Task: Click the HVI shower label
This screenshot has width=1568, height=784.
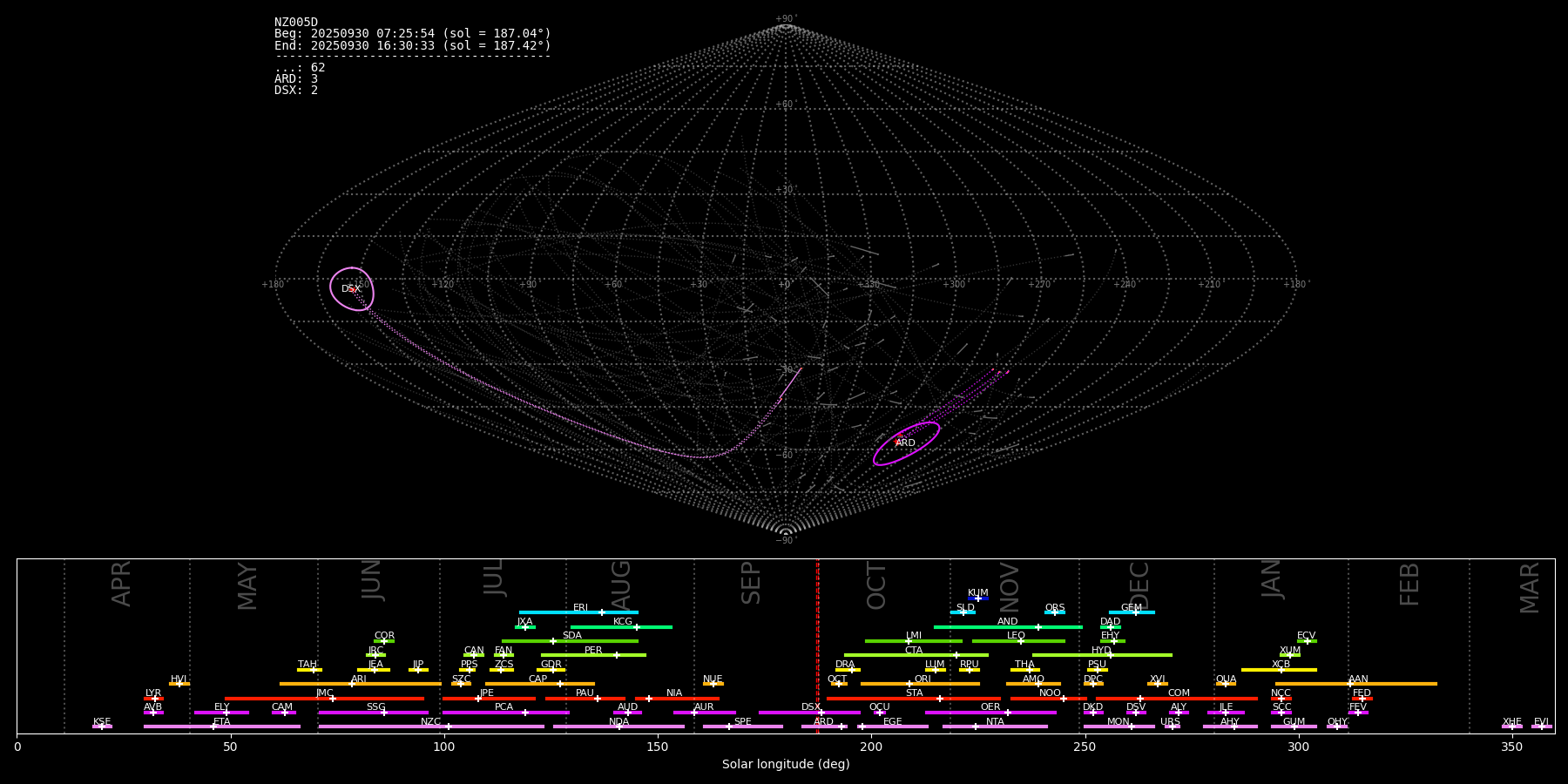Action: coord(179,679)
